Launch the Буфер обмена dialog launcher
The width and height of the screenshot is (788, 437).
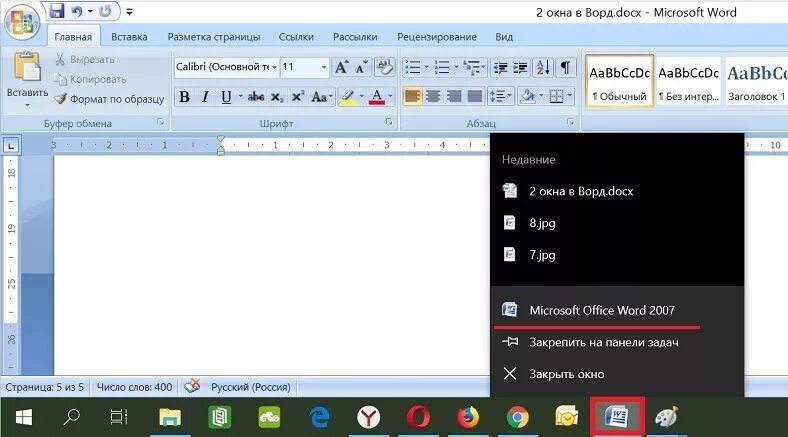[x=160, y=123]
